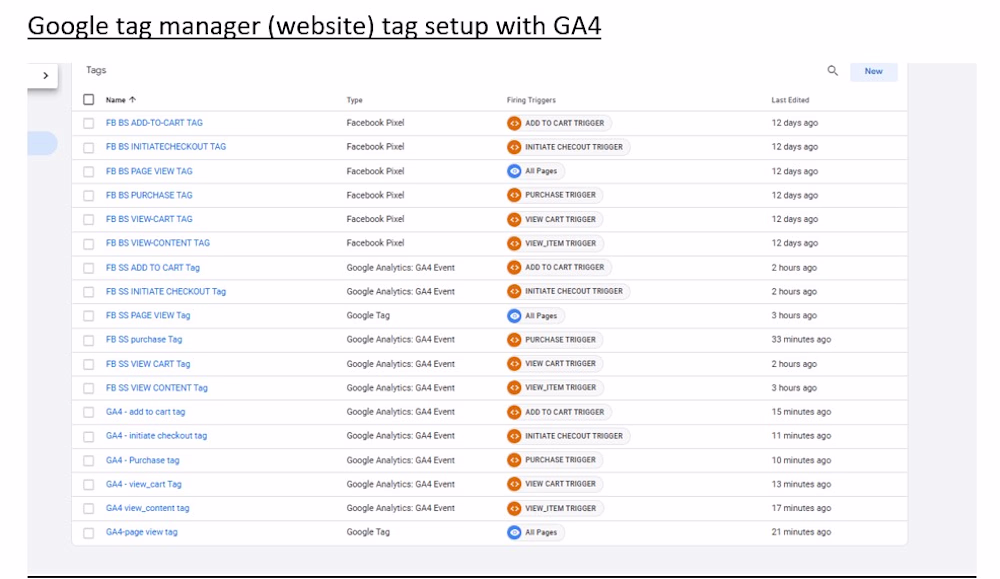Check the FB BS ADD-TO-CART TAG row checkbox
1000x579 pixels.
click(x=89, y=123)
